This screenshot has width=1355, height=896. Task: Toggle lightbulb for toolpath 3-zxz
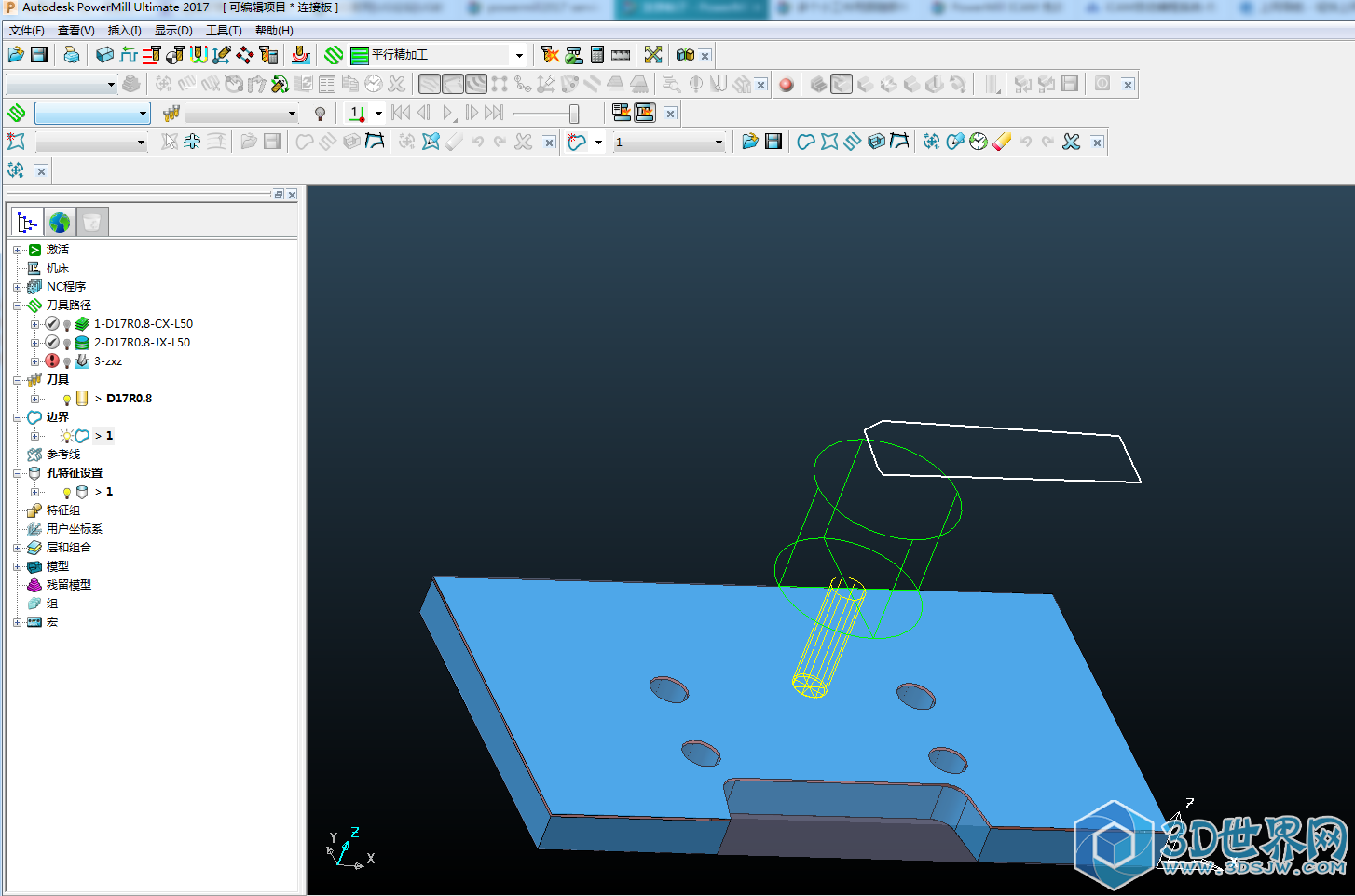click(x=67, y=362)
